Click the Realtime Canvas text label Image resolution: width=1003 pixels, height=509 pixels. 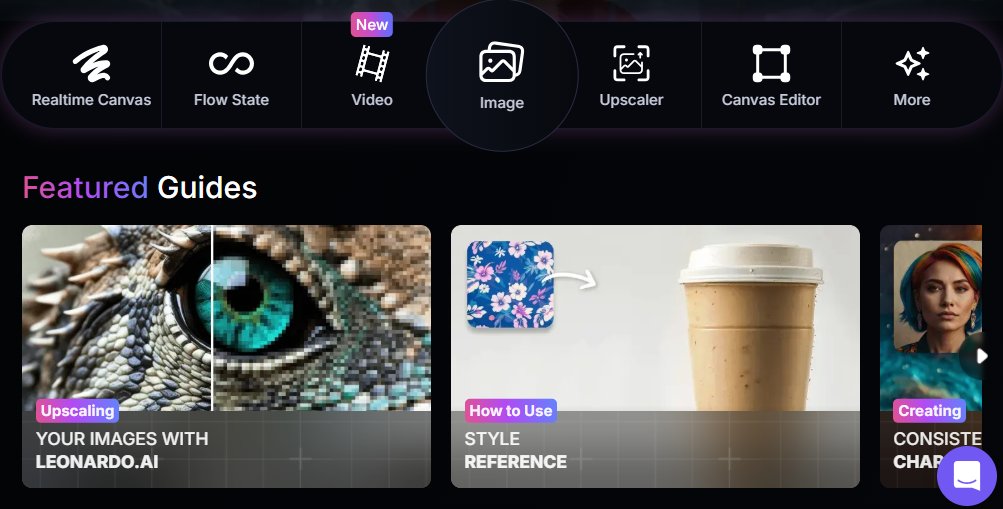click(x=91, y=100)
